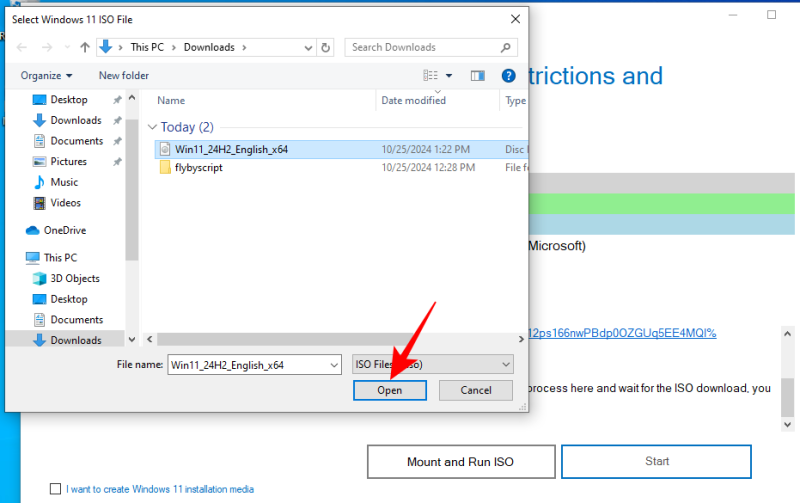This screenshot has height=503, width=800.
Task: Click the Cancel button
Action: [475, 390]
